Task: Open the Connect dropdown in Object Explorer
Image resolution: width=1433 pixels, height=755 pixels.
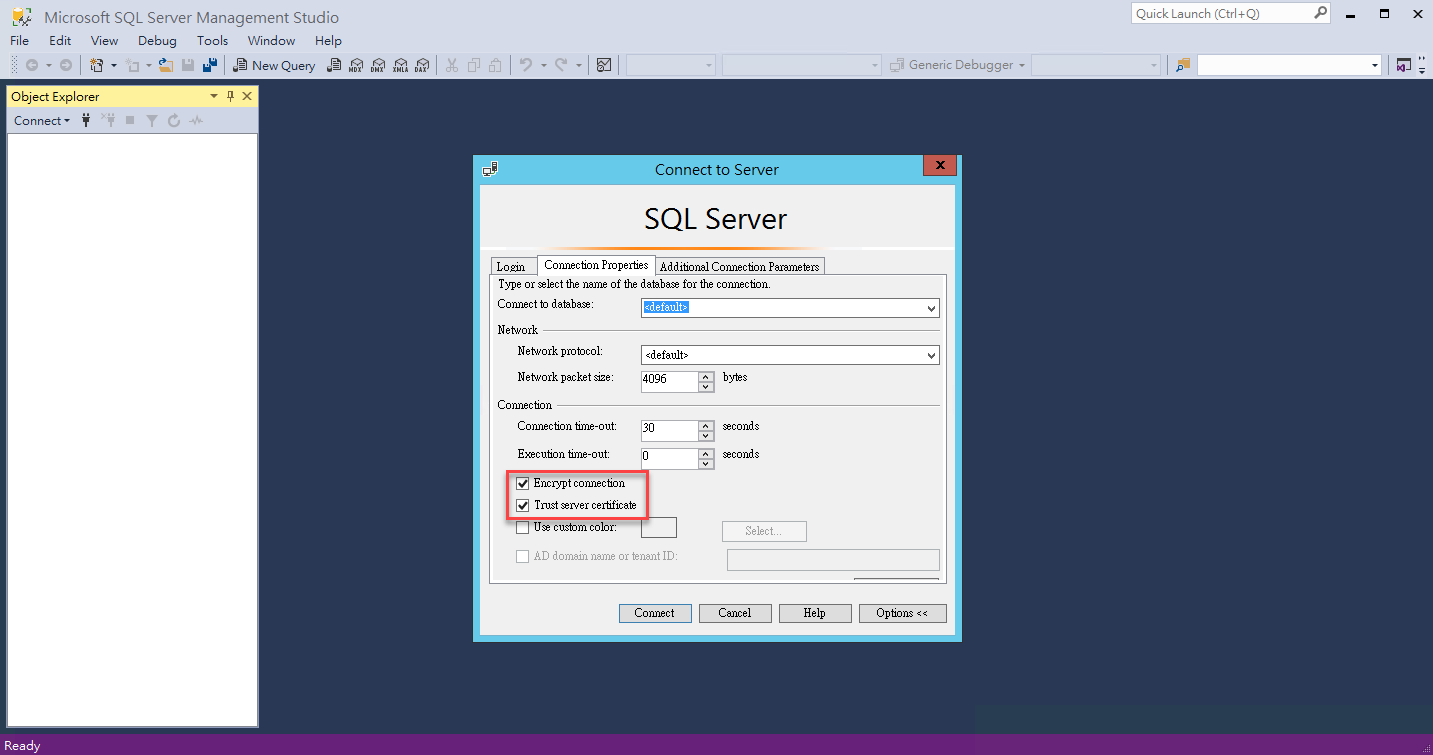Action: point(41,120)
